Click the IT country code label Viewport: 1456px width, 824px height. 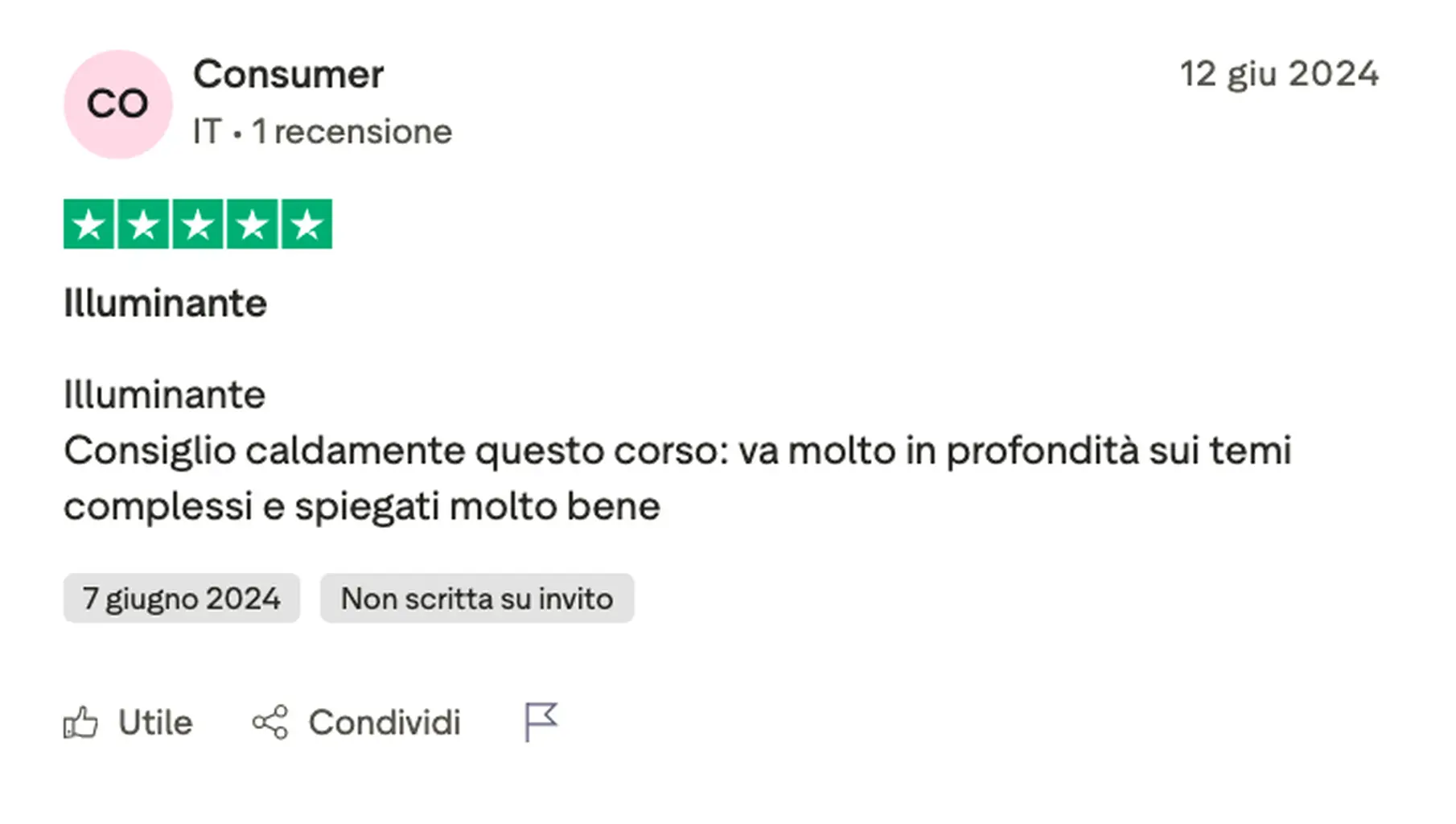[x=207, y=132]
